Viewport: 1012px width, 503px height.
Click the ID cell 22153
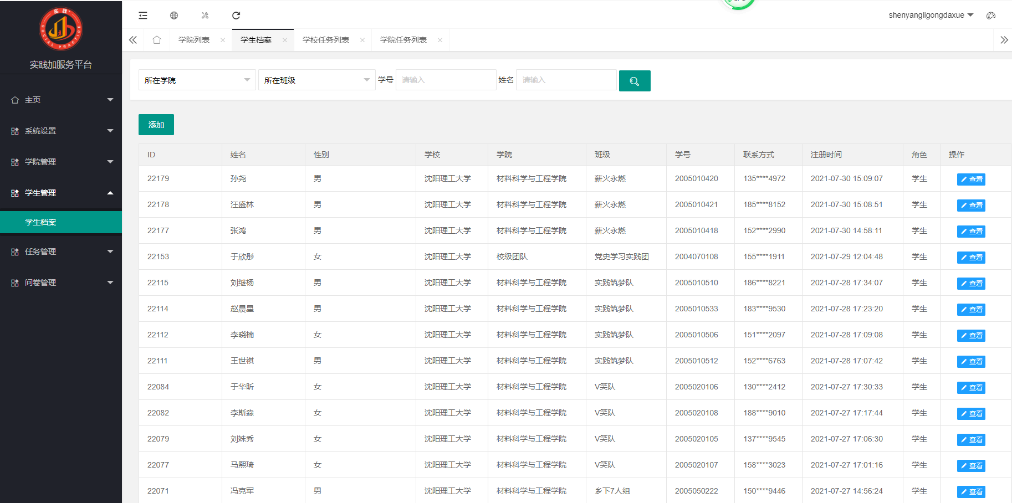pos(158,257)
